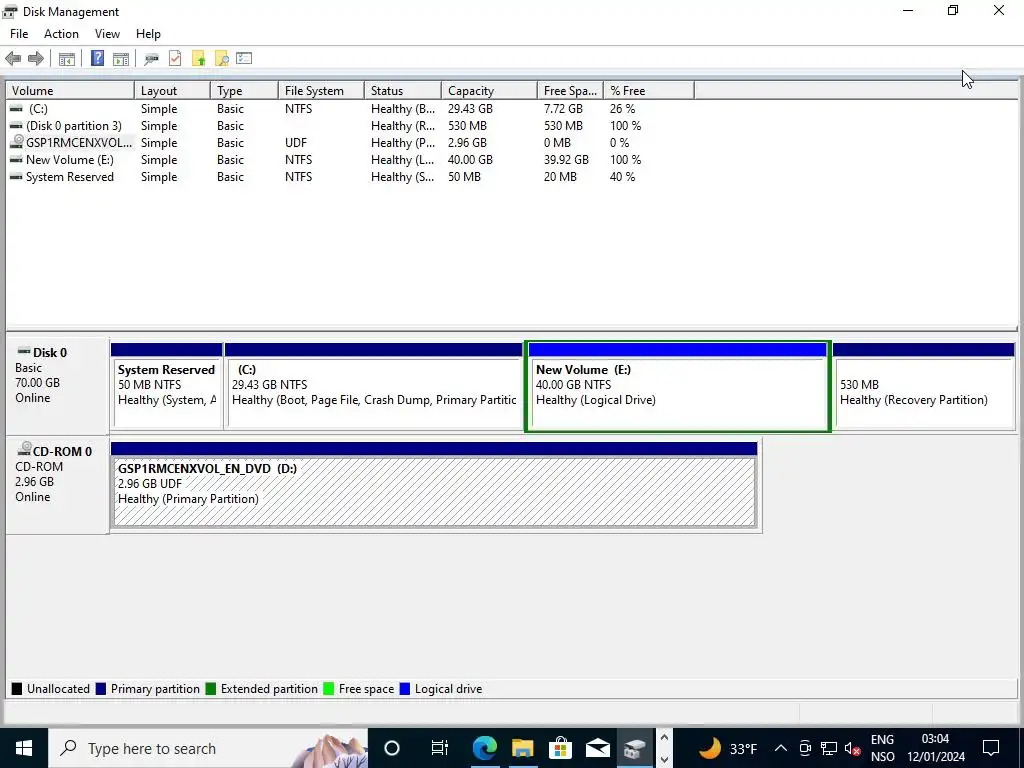
Task: Sort by the Type column header
Action: coord(245,91)
